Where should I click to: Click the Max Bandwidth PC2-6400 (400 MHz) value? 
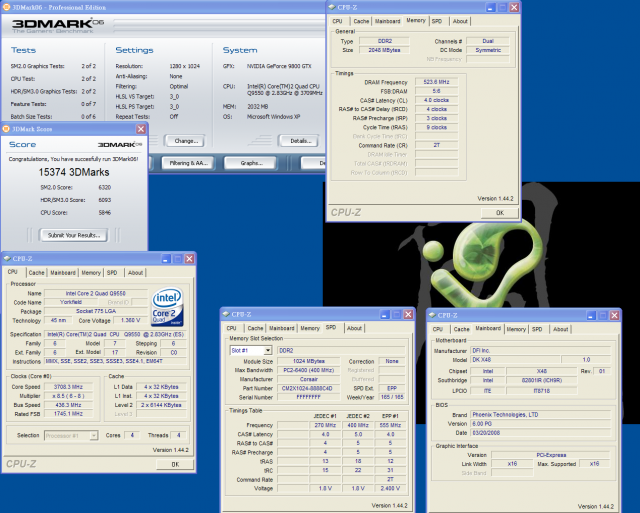(309, 370)
